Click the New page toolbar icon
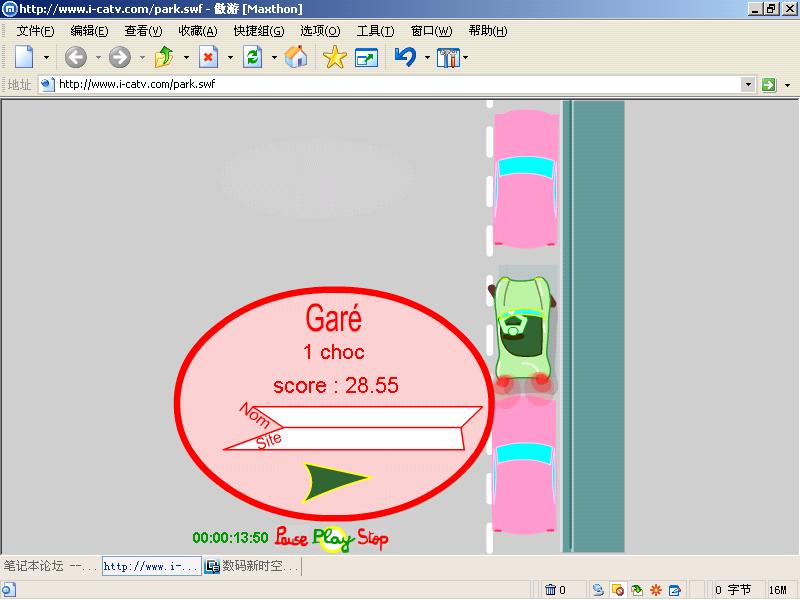The width and height of the screenshot is (800, 600). tap(24, 57)
